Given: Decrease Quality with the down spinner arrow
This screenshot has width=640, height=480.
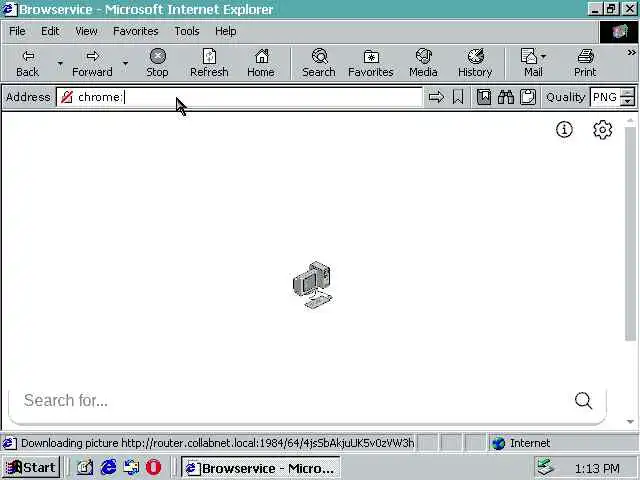Looking at the screenshot, I should pyautogui.click(x=627, y=102).
